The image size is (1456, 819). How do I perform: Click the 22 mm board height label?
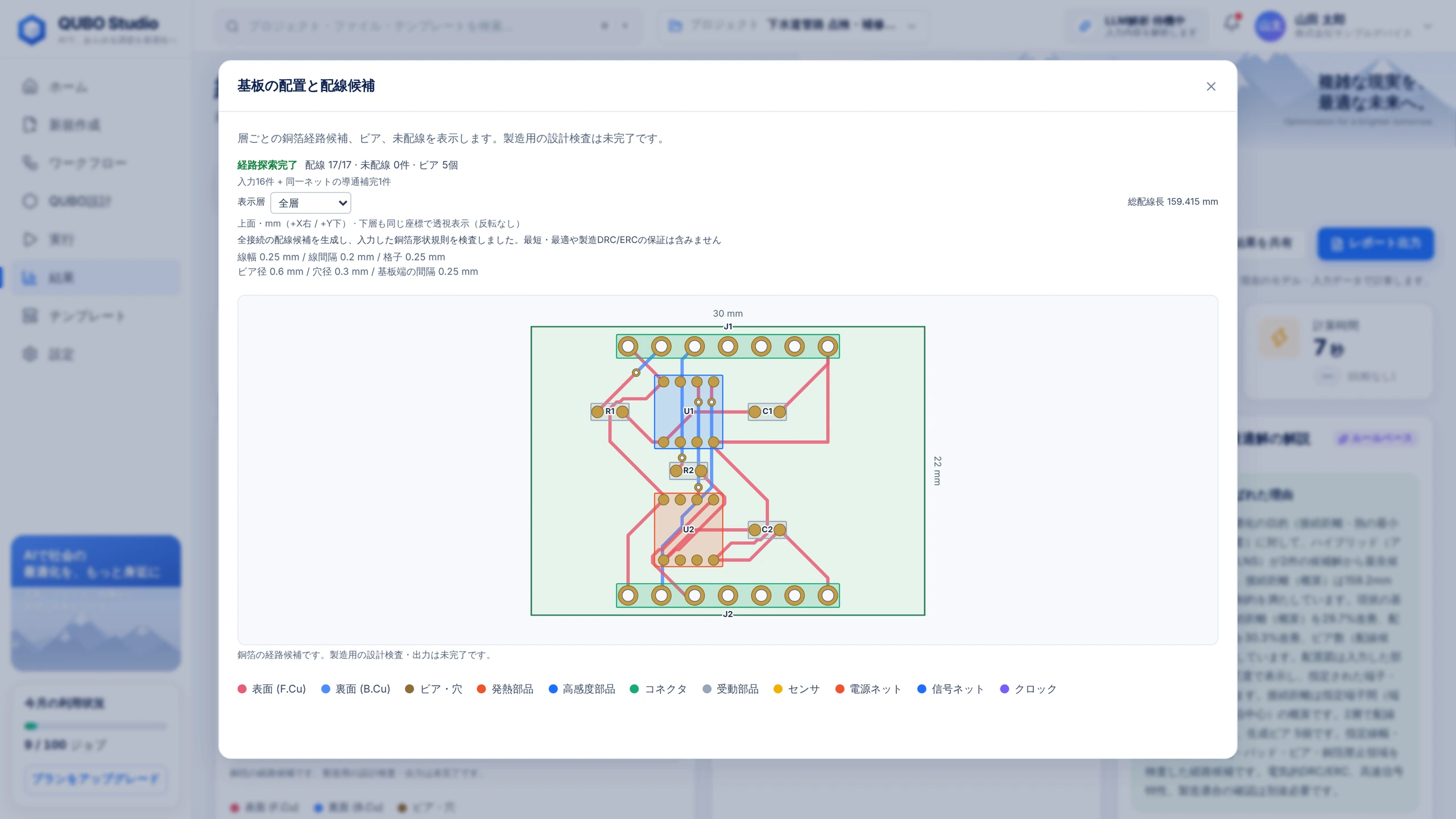pos(937,470)
